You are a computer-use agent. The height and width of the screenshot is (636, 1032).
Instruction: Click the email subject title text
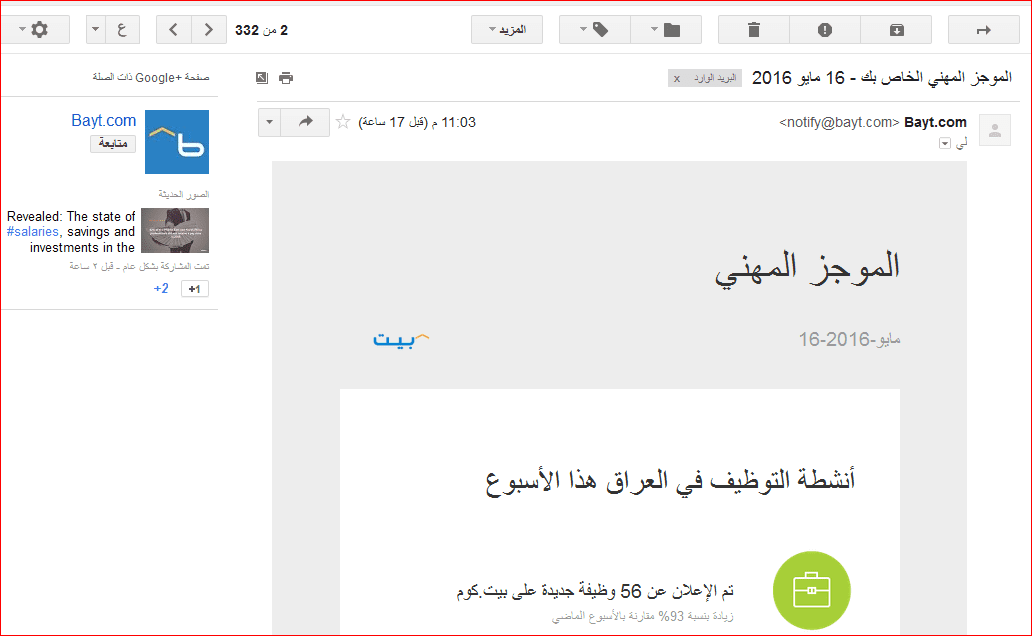(881, 78)
